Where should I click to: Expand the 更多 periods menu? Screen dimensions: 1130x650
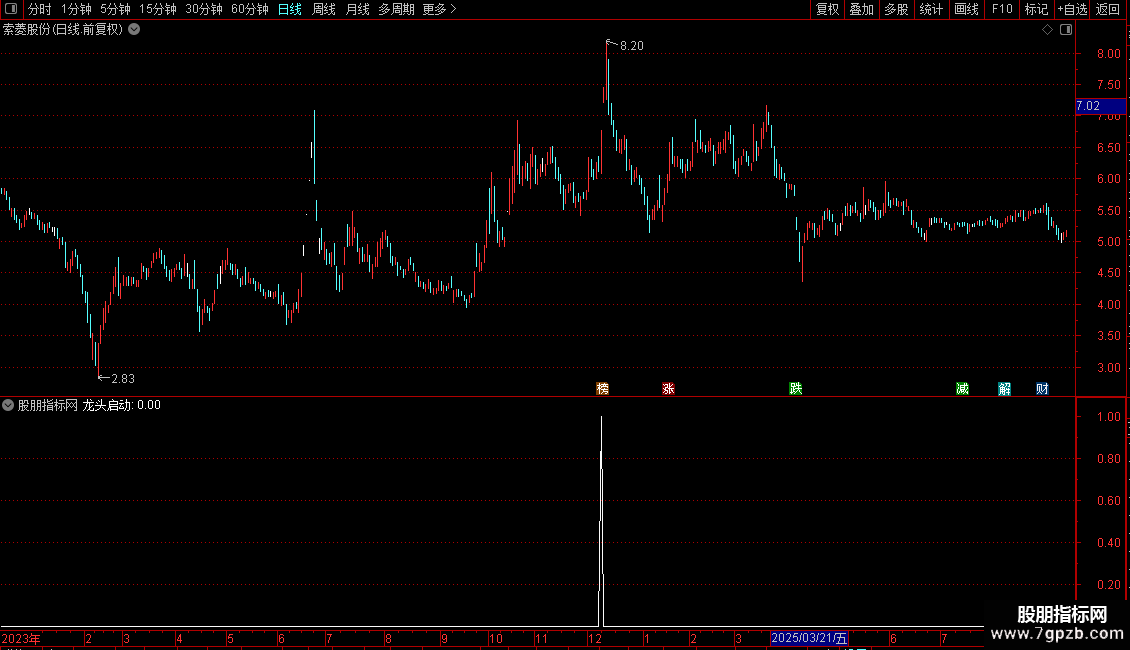click(x=440, y=9)
